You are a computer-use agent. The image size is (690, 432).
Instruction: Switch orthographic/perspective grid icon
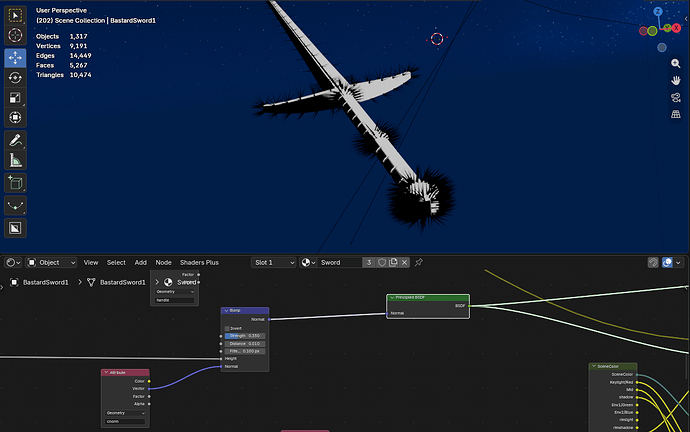[x=675, y=114]
